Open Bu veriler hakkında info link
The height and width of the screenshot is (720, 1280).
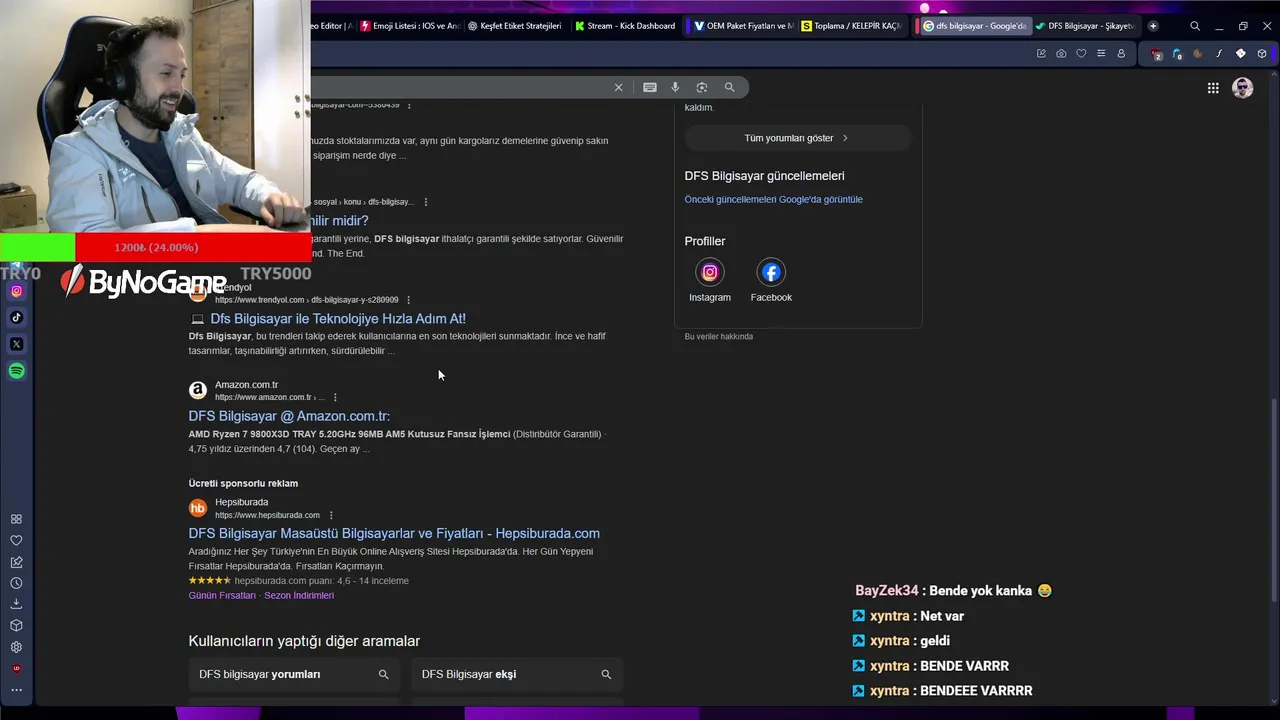pyautogui.click(x=718, y=337)
